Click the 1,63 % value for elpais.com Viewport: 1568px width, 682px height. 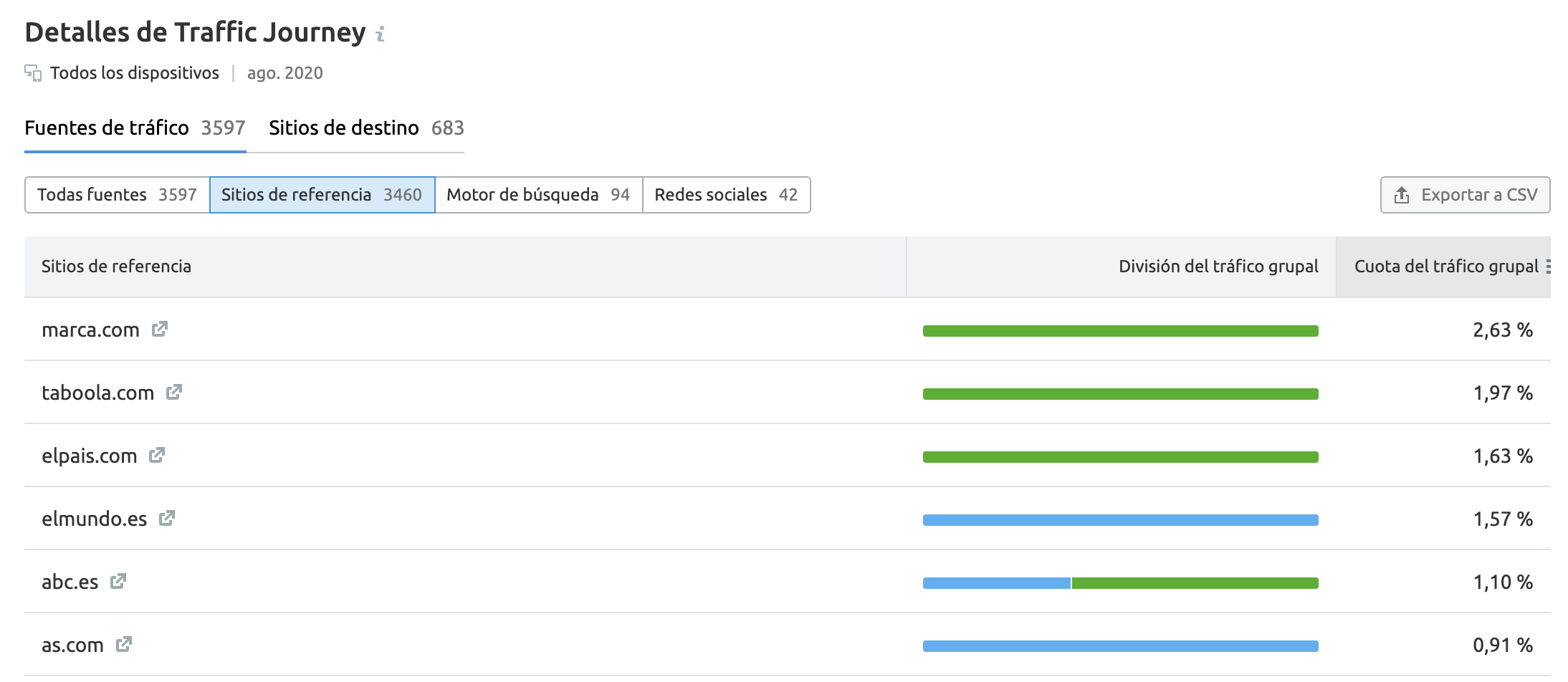(1503, 456)
